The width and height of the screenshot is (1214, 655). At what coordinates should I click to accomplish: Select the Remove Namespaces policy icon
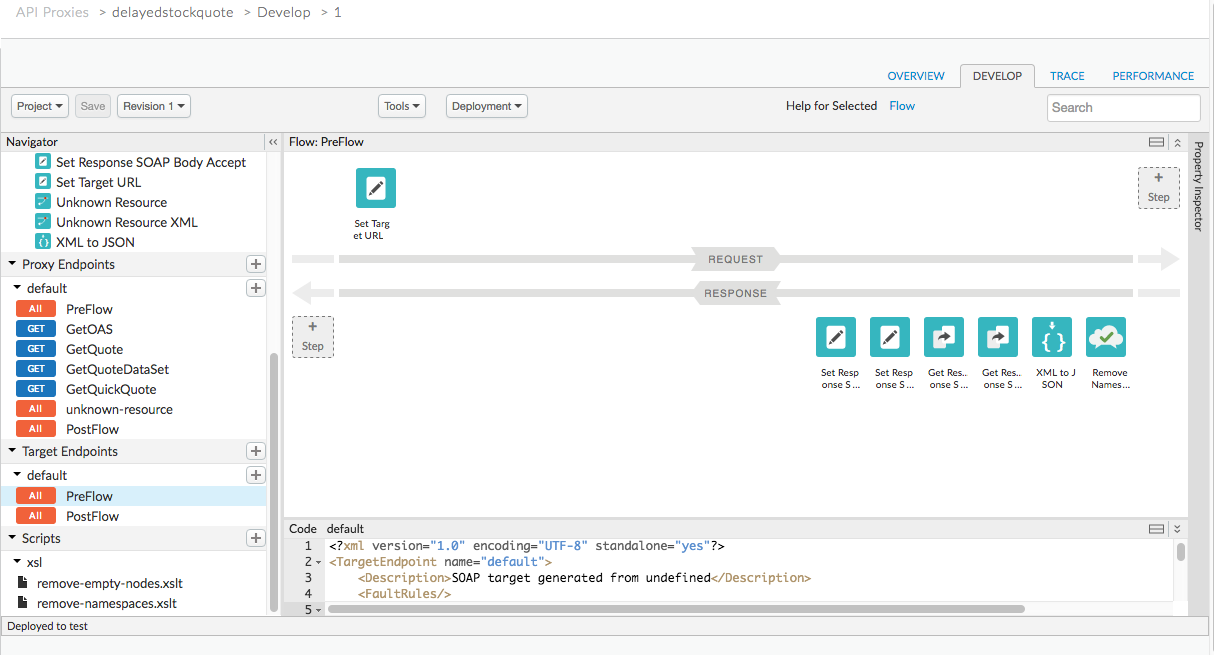pyautogui.click(x=1105, y=337)
